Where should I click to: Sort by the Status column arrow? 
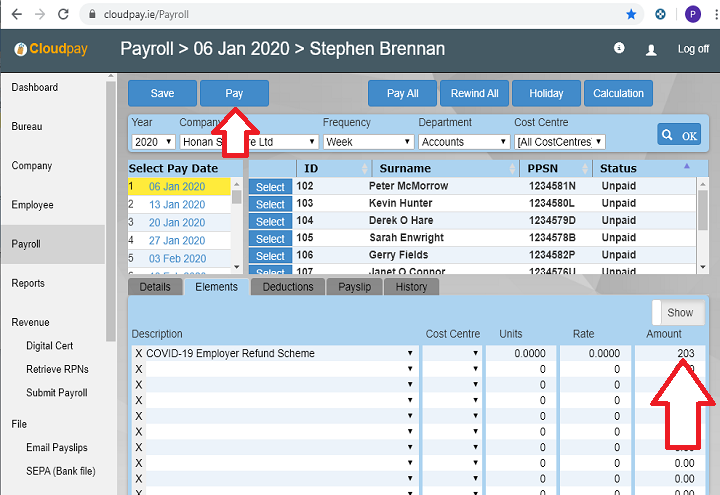(x=686, y=166)
